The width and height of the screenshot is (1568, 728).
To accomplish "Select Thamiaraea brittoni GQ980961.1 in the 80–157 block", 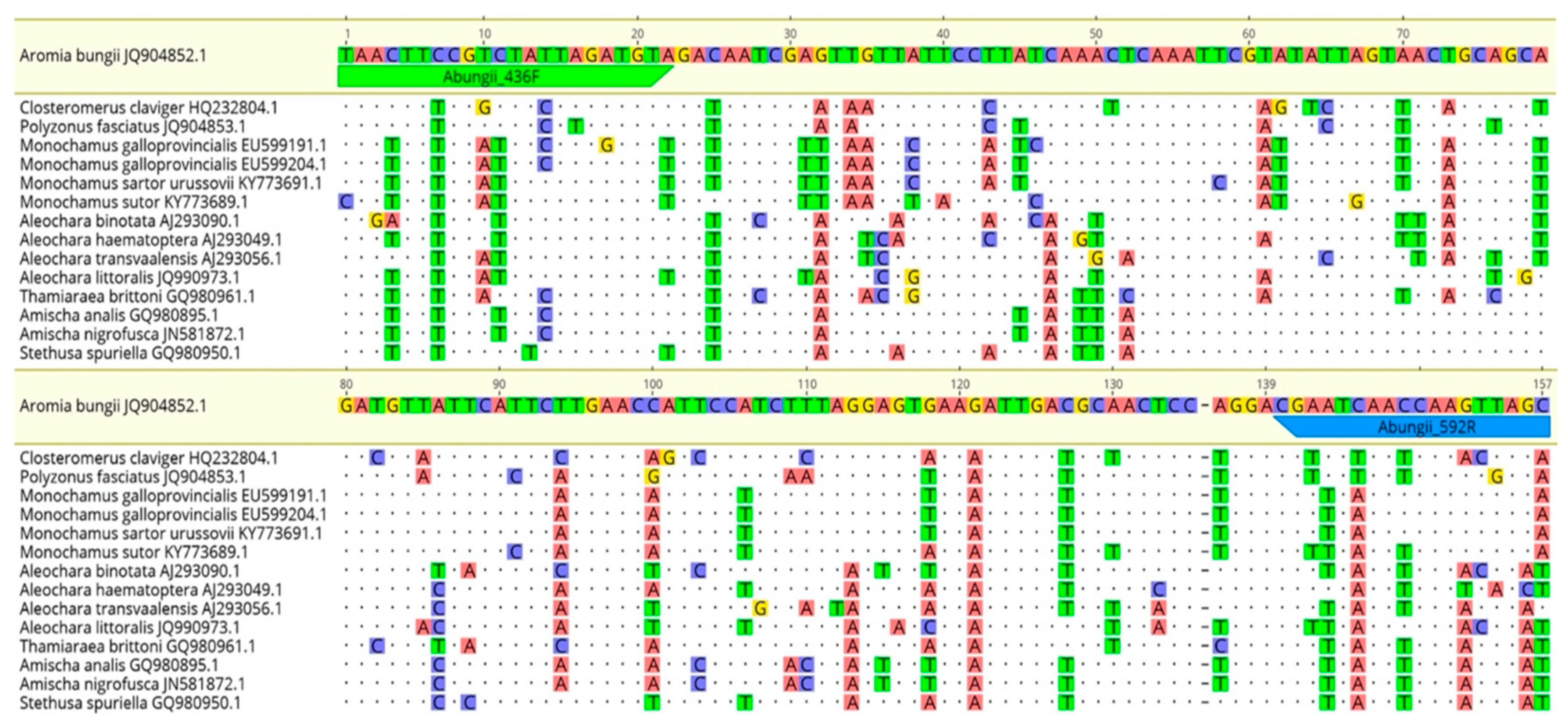I will 137,647.
